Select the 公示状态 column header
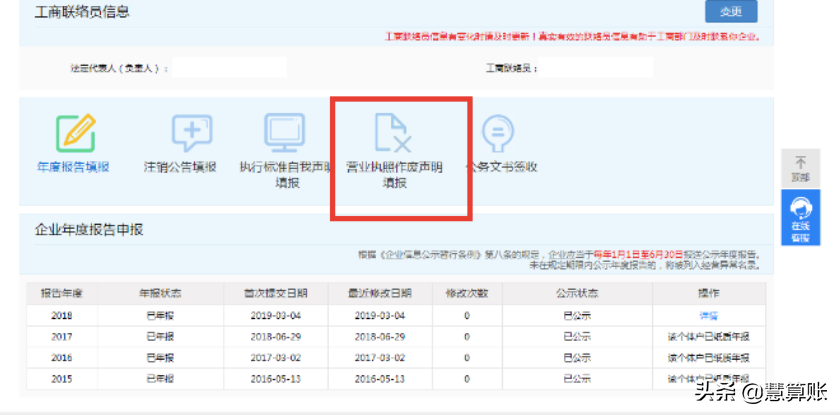840x415 pixels. [x=578, y=293]
